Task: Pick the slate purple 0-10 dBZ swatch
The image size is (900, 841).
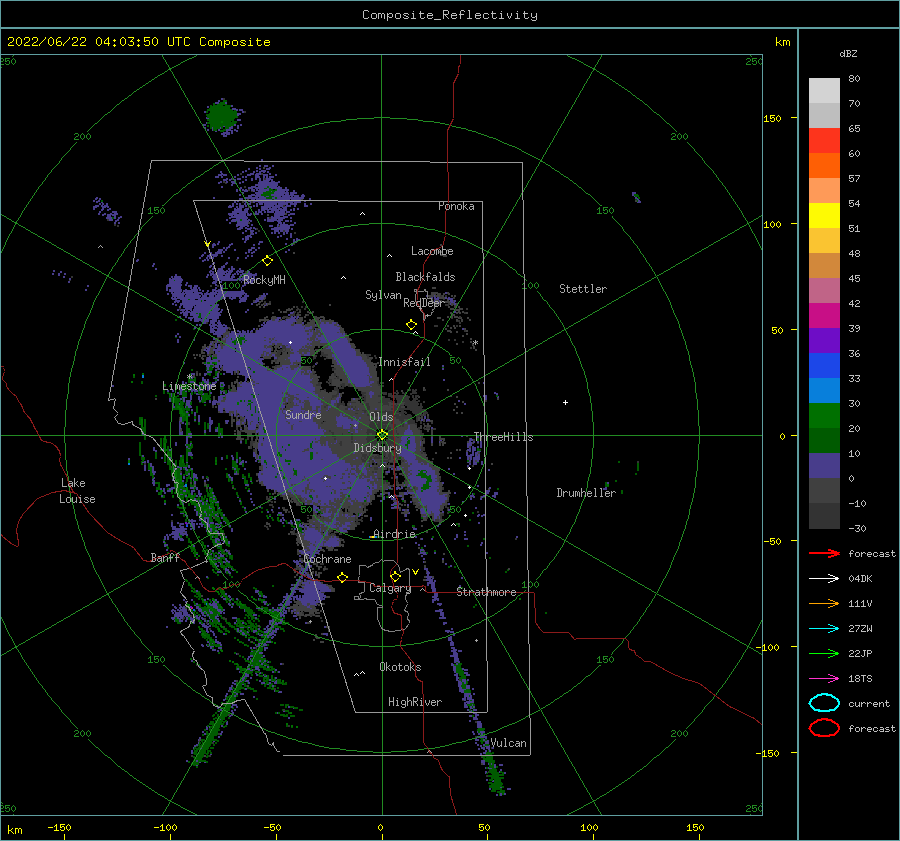Action: tap(824, 466)
